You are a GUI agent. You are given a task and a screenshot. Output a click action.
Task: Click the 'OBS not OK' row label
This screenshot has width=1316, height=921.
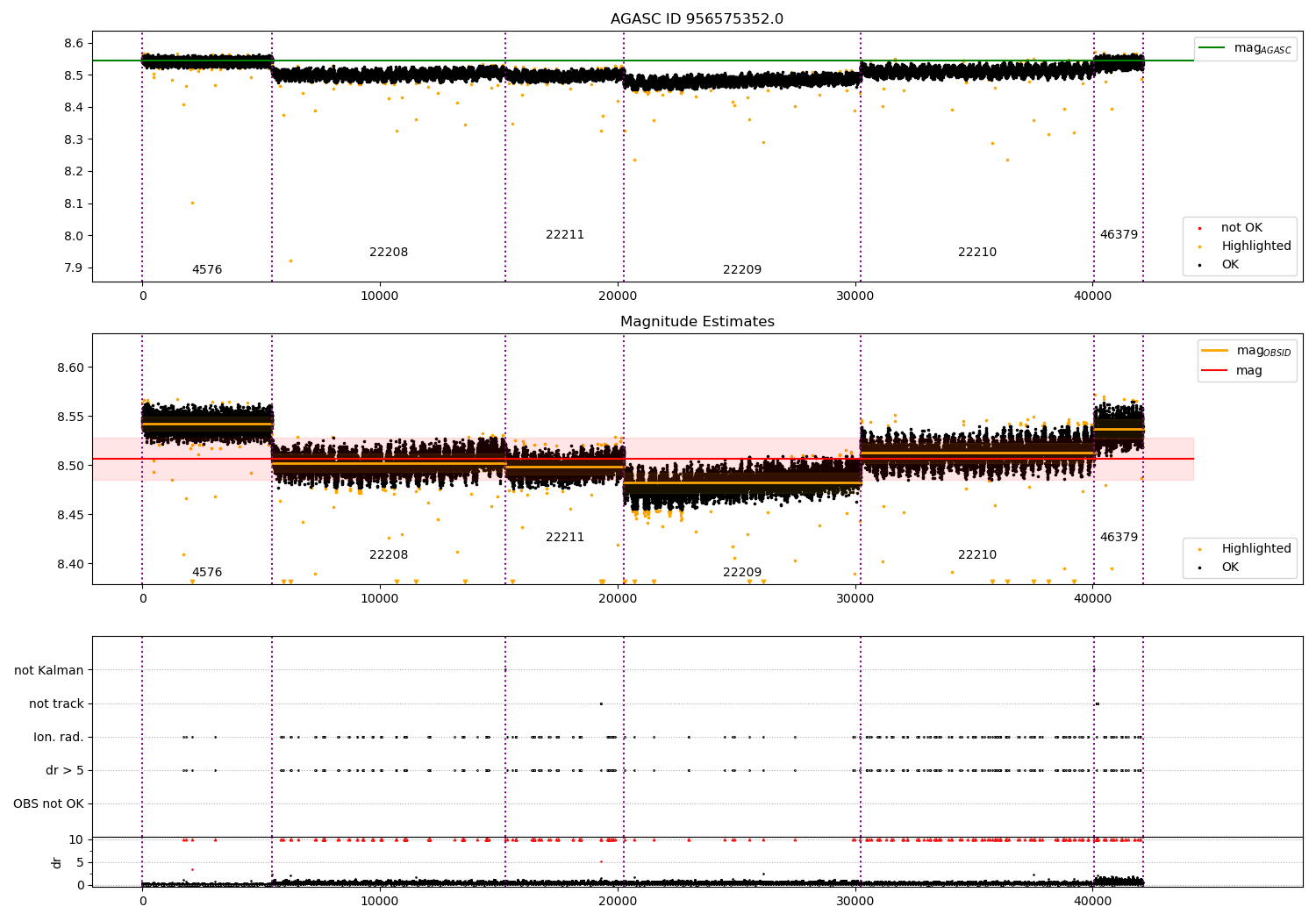click(49, 804)
